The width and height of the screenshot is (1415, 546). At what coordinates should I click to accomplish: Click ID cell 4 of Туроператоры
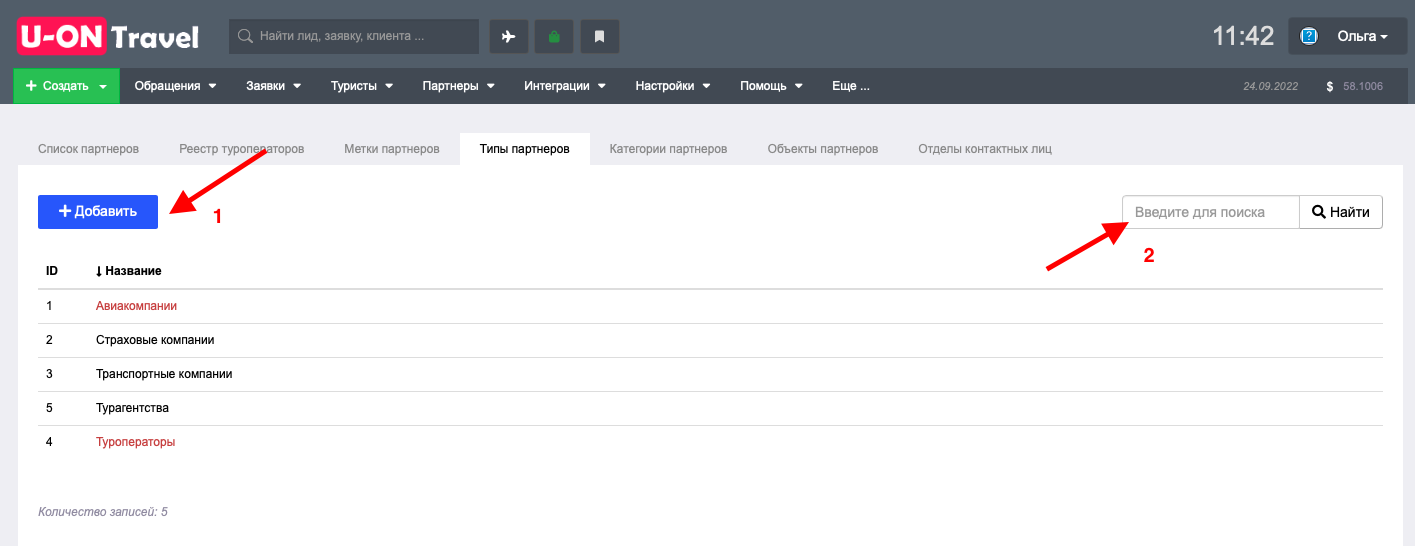(50, 442)
